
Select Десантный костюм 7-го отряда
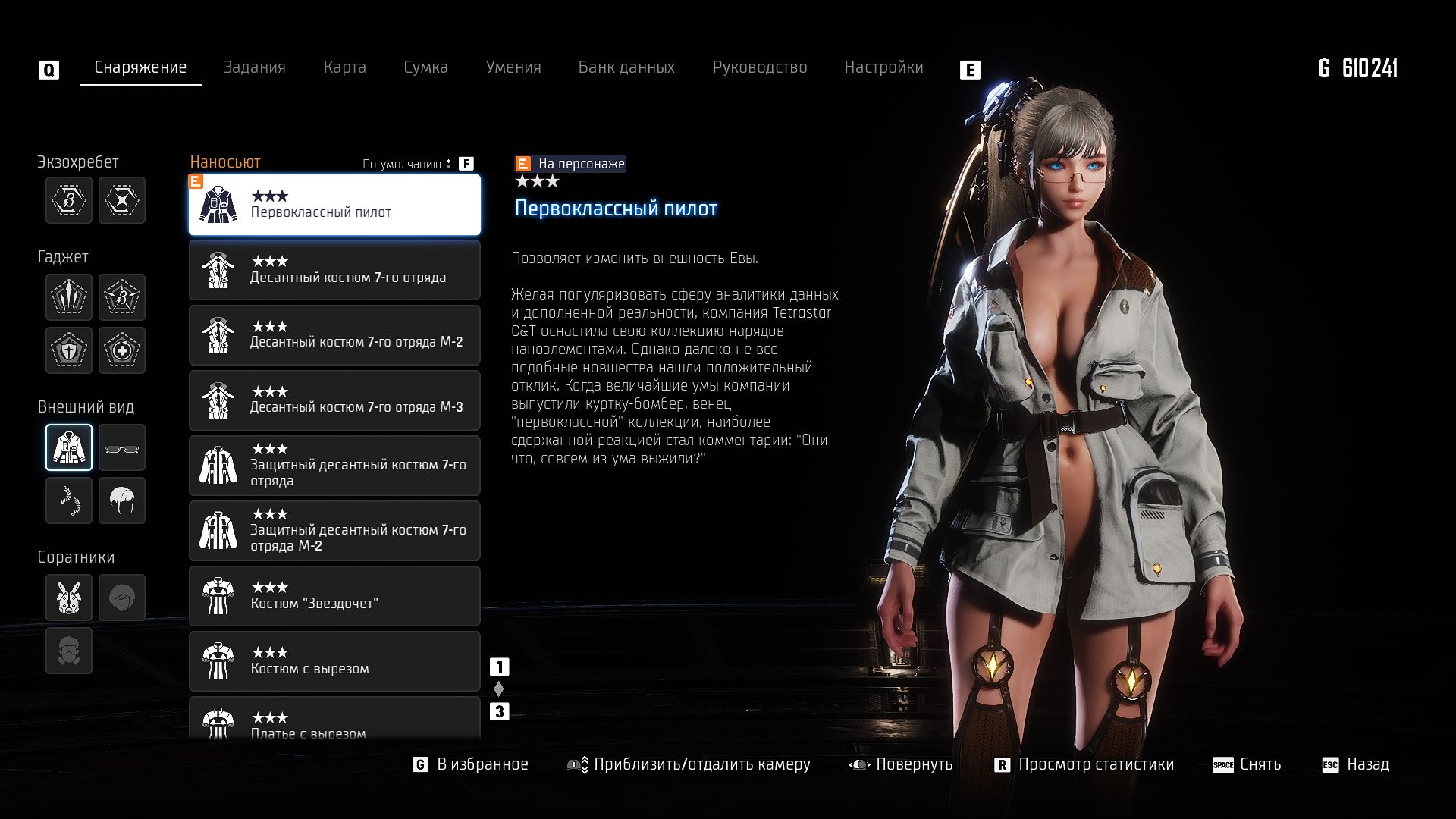pyautogui.click(x=334, y=270)
